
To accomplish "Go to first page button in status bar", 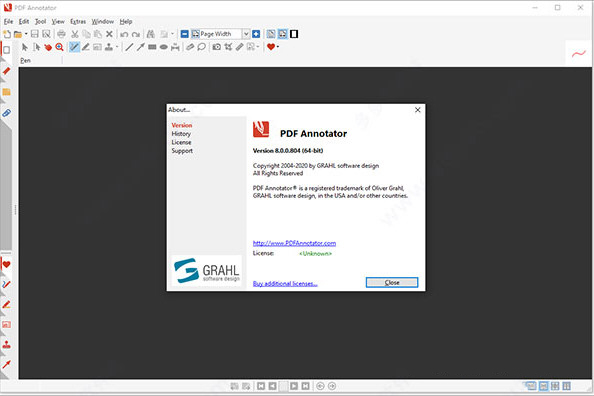I will tap(261, 386).
